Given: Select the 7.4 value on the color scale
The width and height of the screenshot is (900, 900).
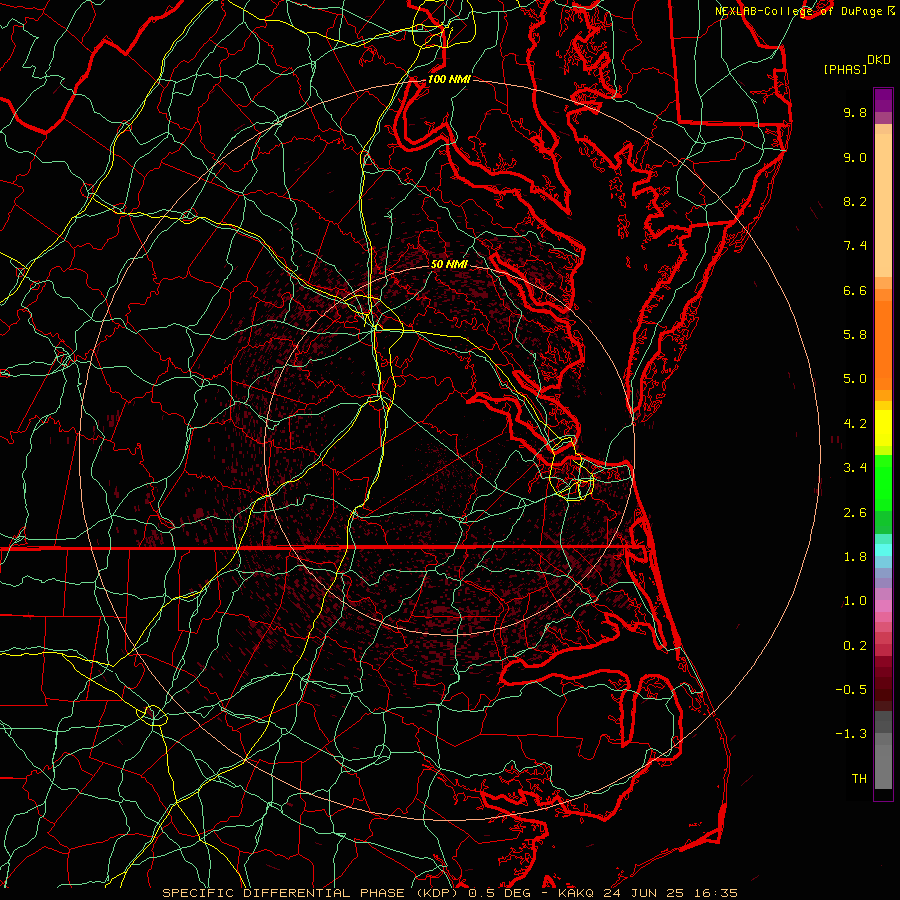Looking at the screenshot, I should [x=855, y=246].
